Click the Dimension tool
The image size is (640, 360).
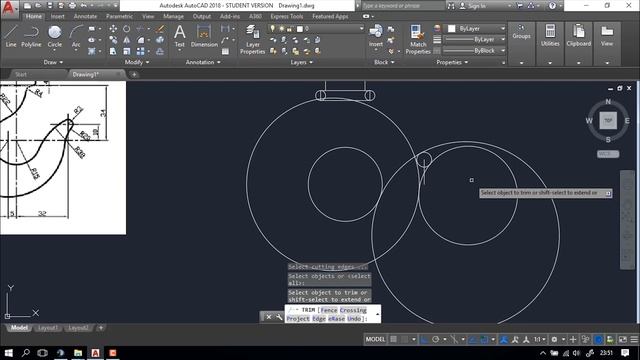(204, 36)
